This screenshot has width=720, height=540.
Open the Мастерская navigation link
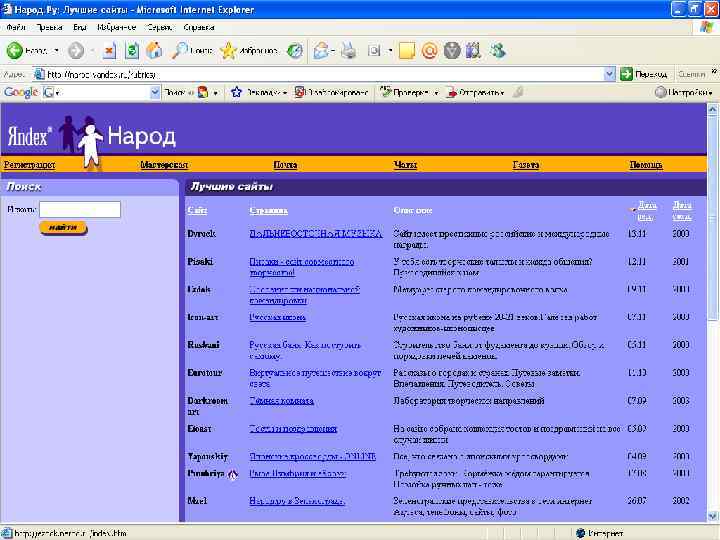164,164
